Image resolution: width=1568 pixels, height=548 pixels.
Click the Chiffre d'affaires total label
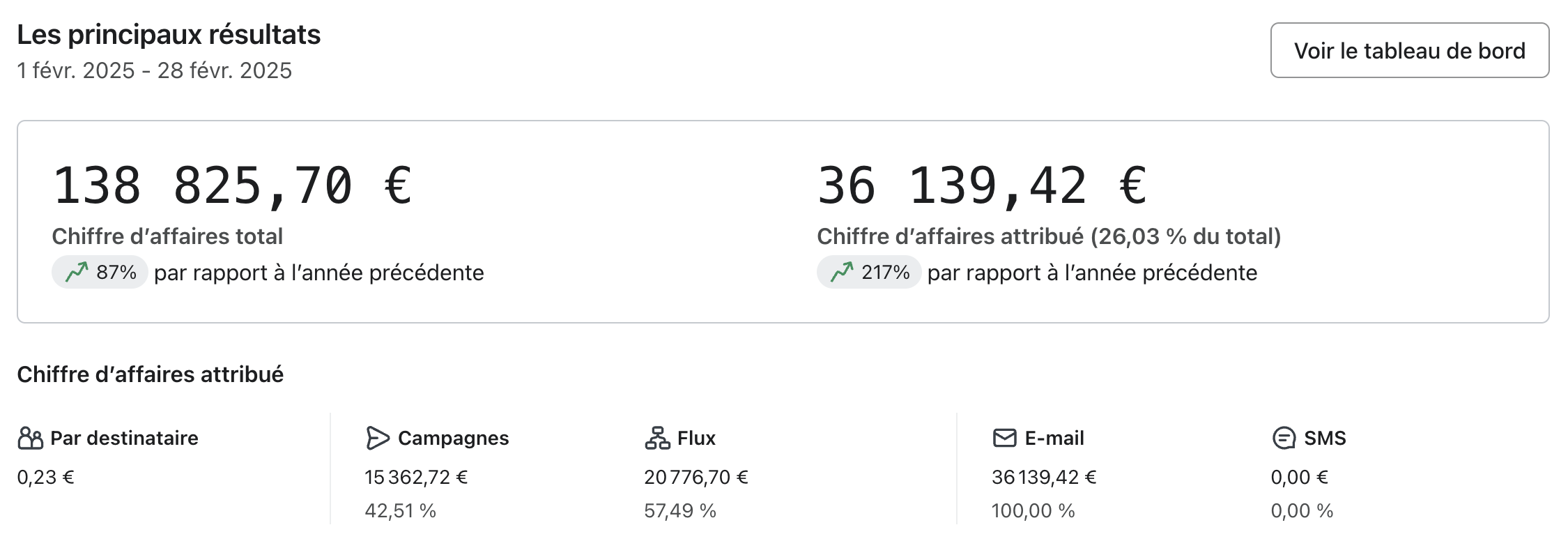pos(167,236)
